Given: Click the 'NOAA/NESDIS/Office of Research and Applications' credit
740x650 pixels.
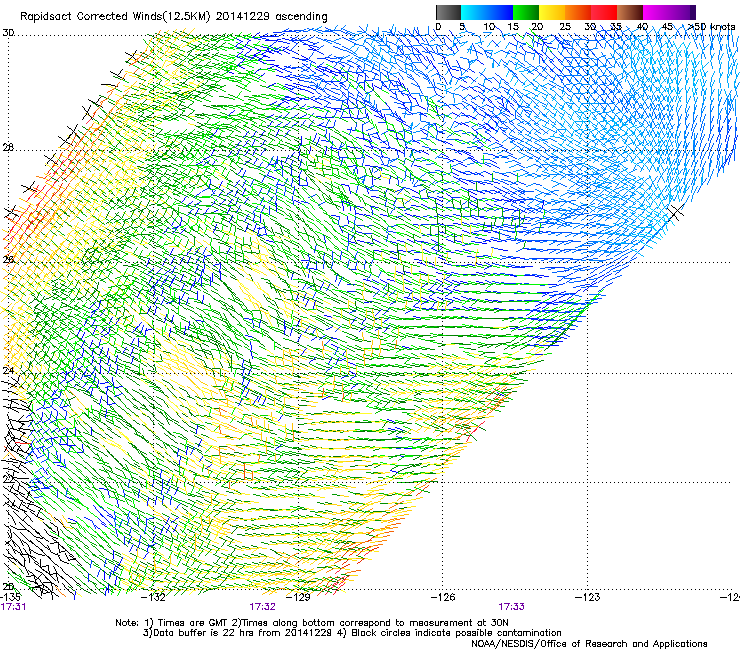Looking at the screenshot, I should 589,644.
